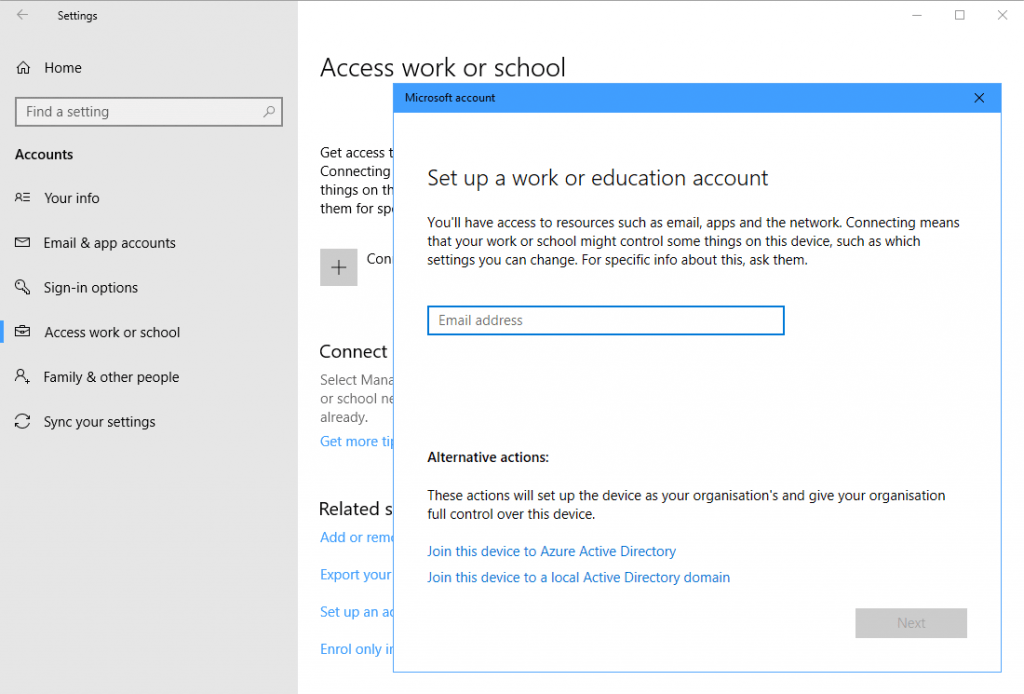Click the Your info person icon

pyautogui.click(x=23, y=198)
